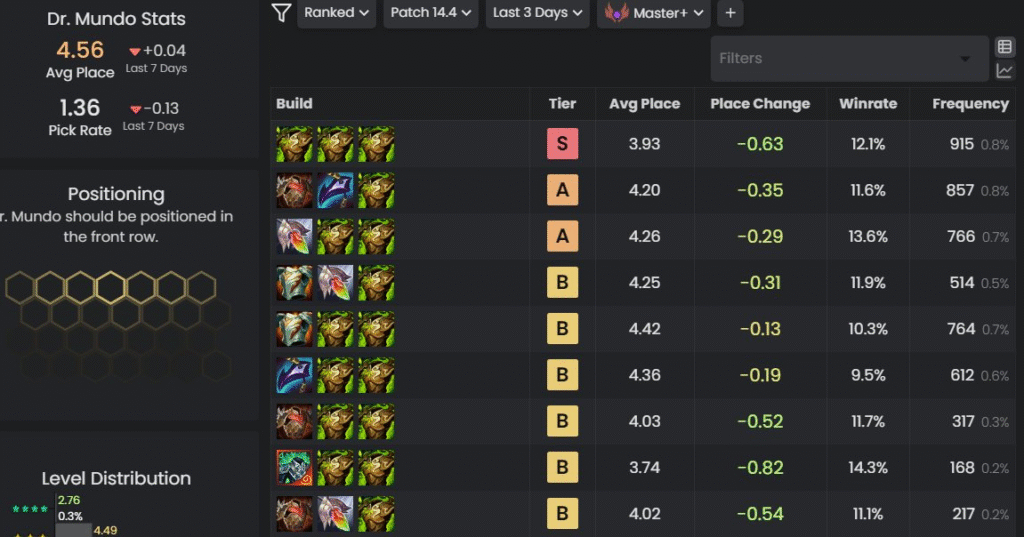Expand the Last 3 Days dropdown
Viewport: 1024px width, 537px height.
537,12
